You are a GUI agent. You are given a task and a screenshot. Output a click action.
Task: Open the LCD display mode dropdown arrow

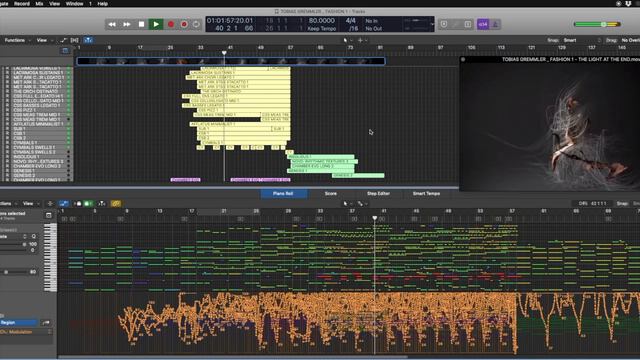coord(432,24)
